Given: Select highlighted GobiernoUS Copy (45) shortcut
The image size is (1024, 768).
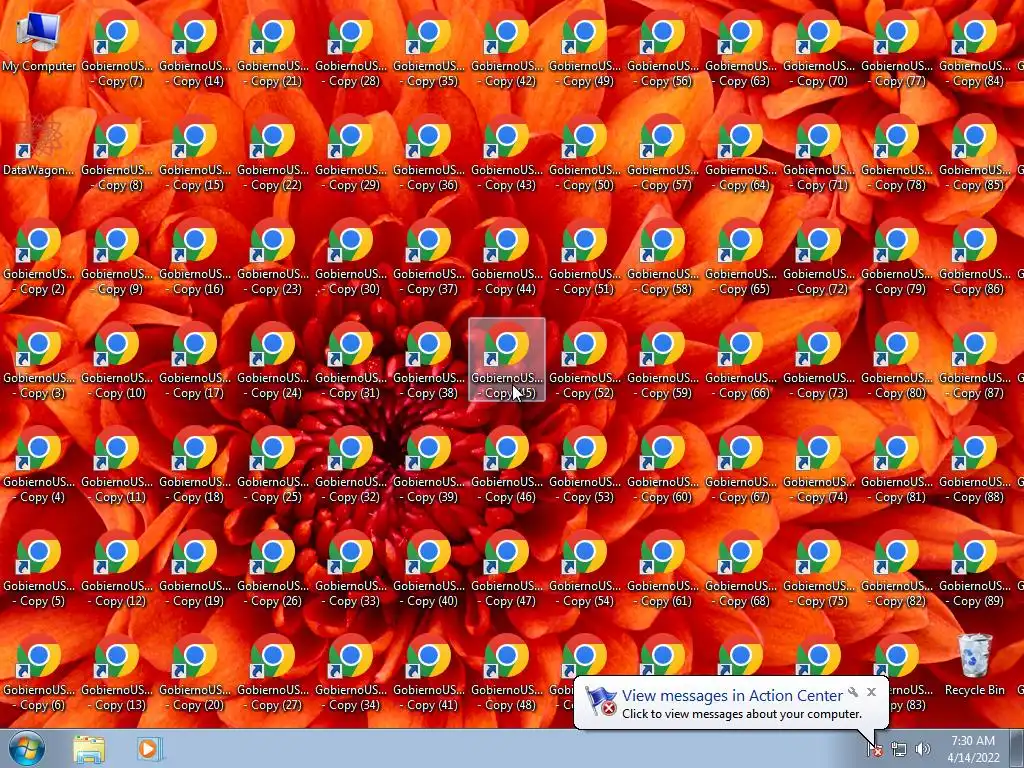Looking at the screenshot, I should click(x=507, y=360).
